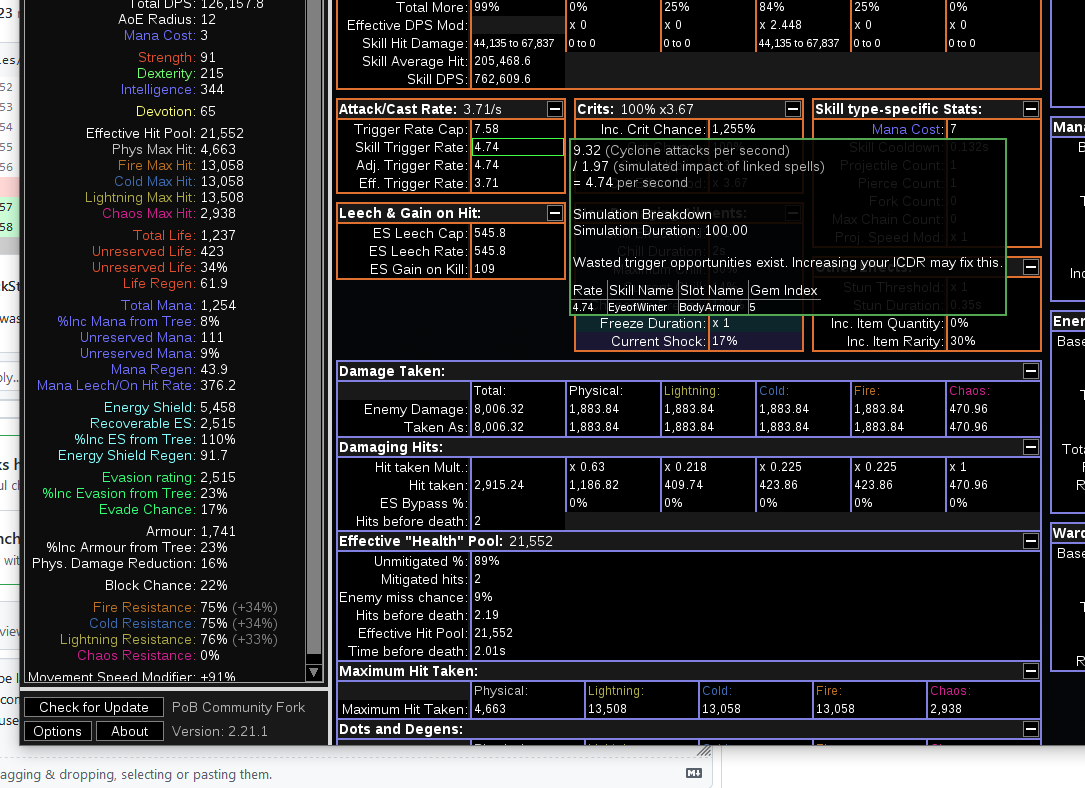This screenshot has height=788, width=1085.
Task: Collapse the Maximum Hit Taken section
Action: pyautogui.click(x=1030, y=671)
